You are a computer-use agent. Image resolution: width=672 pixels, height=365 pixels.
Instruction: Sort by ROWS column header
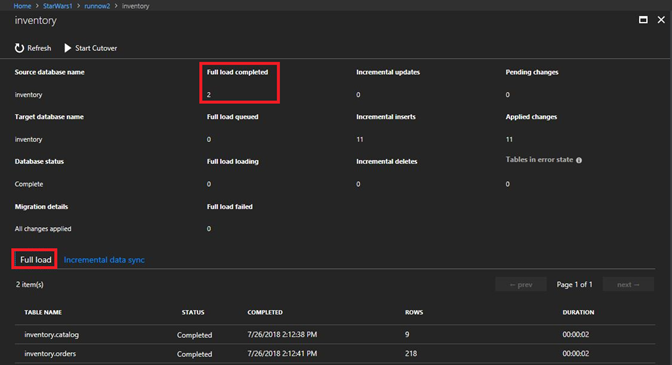tap(414, 312)
